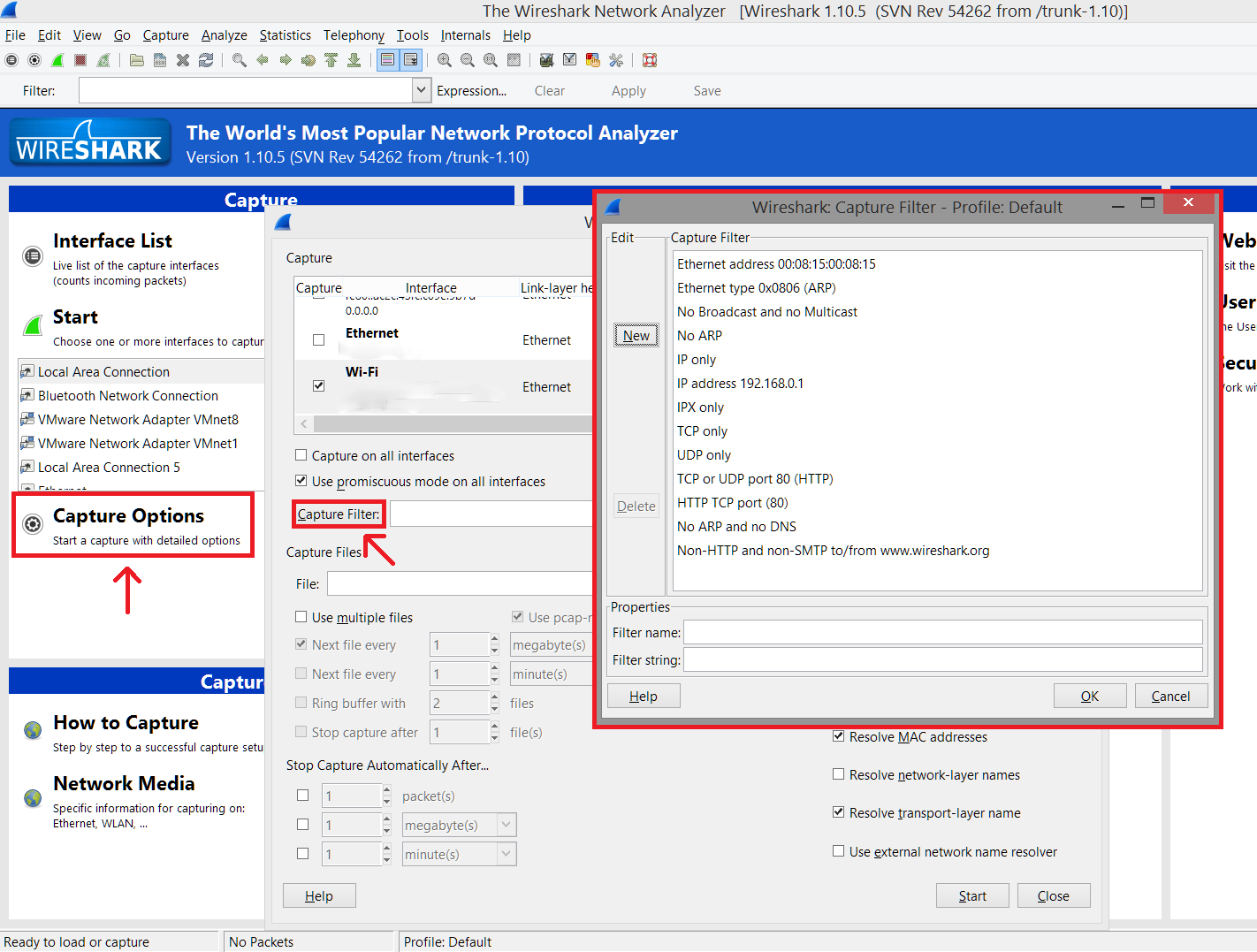Screen dimensions: 1257x952
Task: Click the Filter name input field
Action: pyautogui.click(x=943, y=632)
